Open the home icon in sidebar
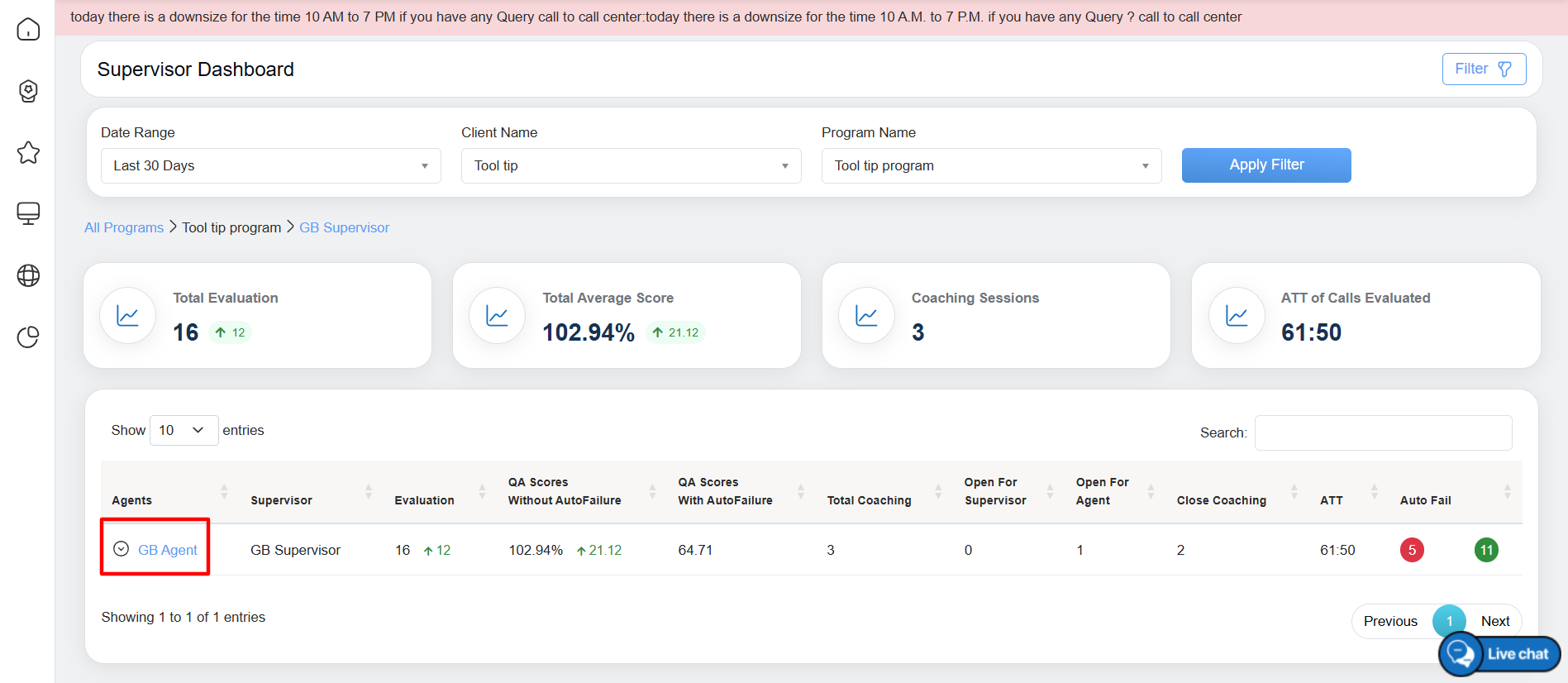 28,30
